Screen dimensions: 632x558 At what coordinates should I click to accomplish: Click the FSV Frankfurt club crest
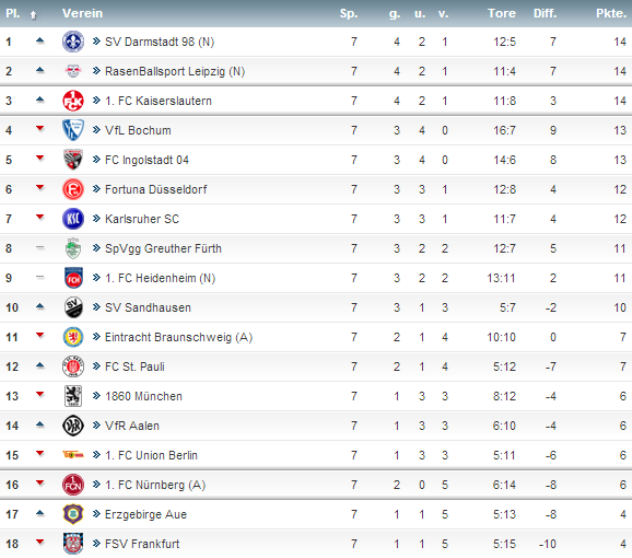pos(72,544)
